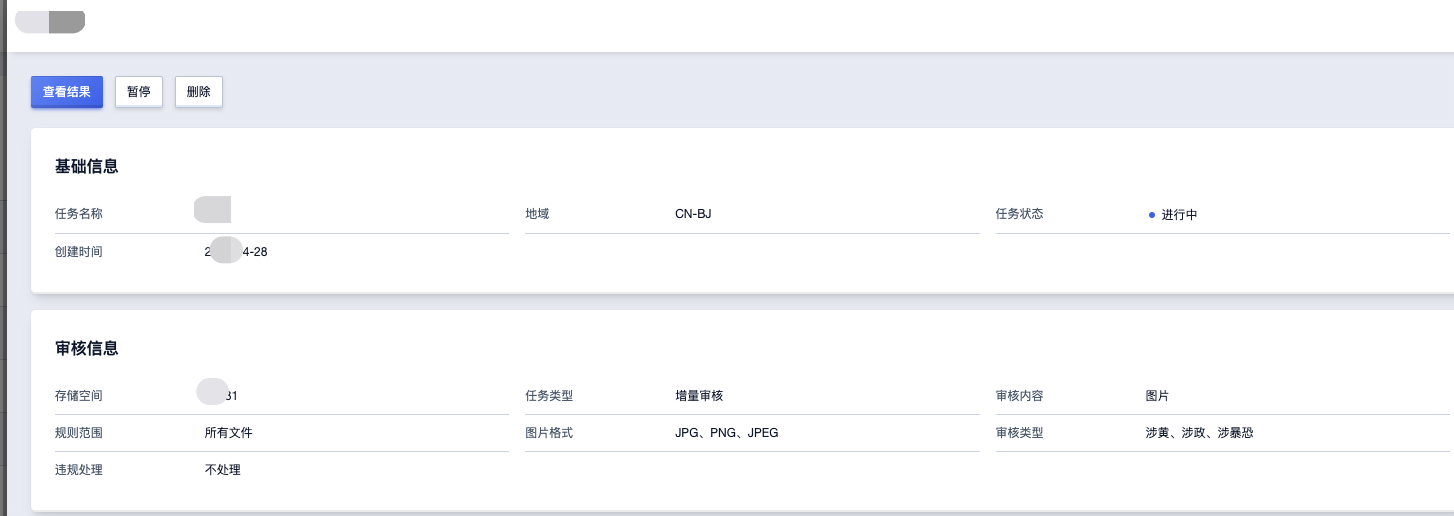Viewport: 1454px width, 516px height.
Task: Select the 进行中 task status text
Action: tap(1179, 215)
